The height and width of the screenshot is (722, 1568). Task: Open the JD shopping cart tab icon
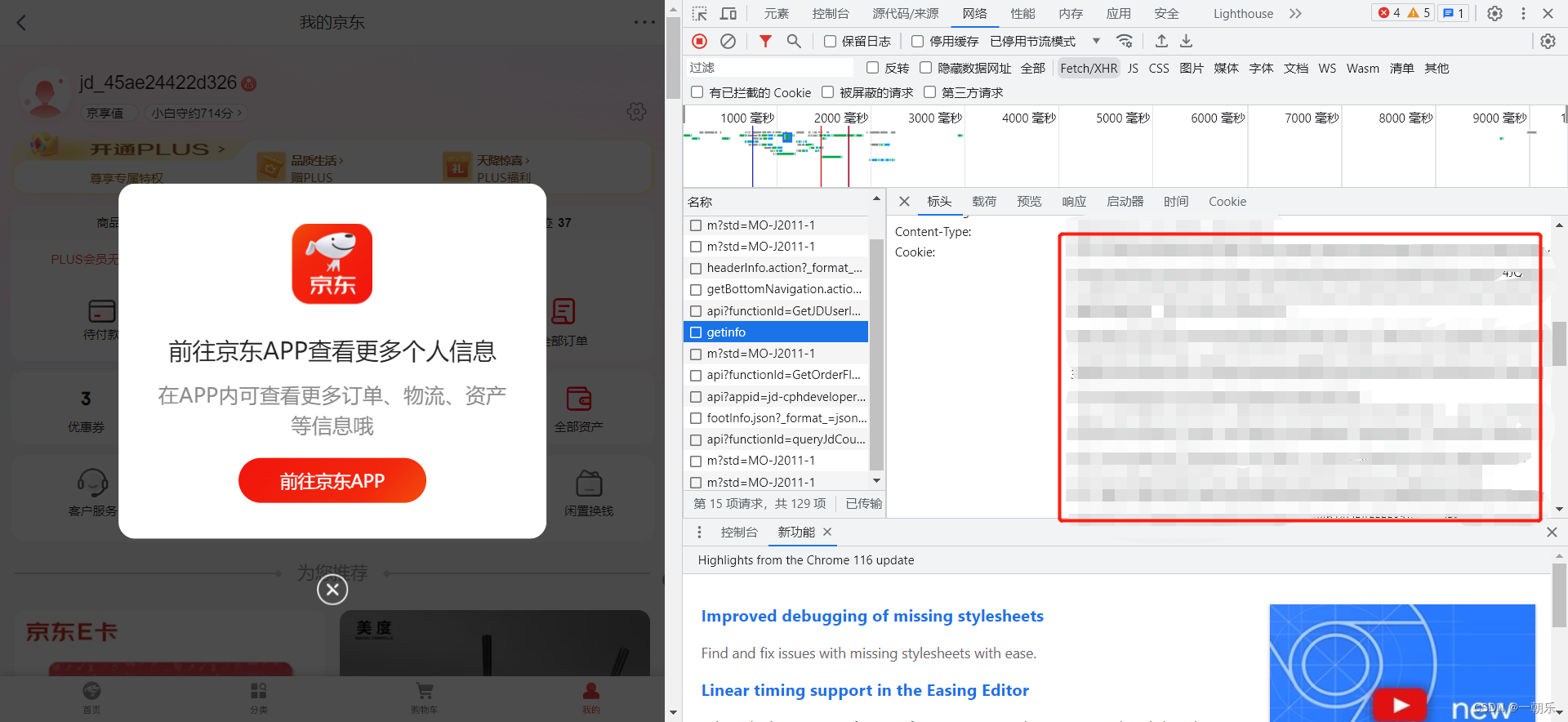point(424,691)
